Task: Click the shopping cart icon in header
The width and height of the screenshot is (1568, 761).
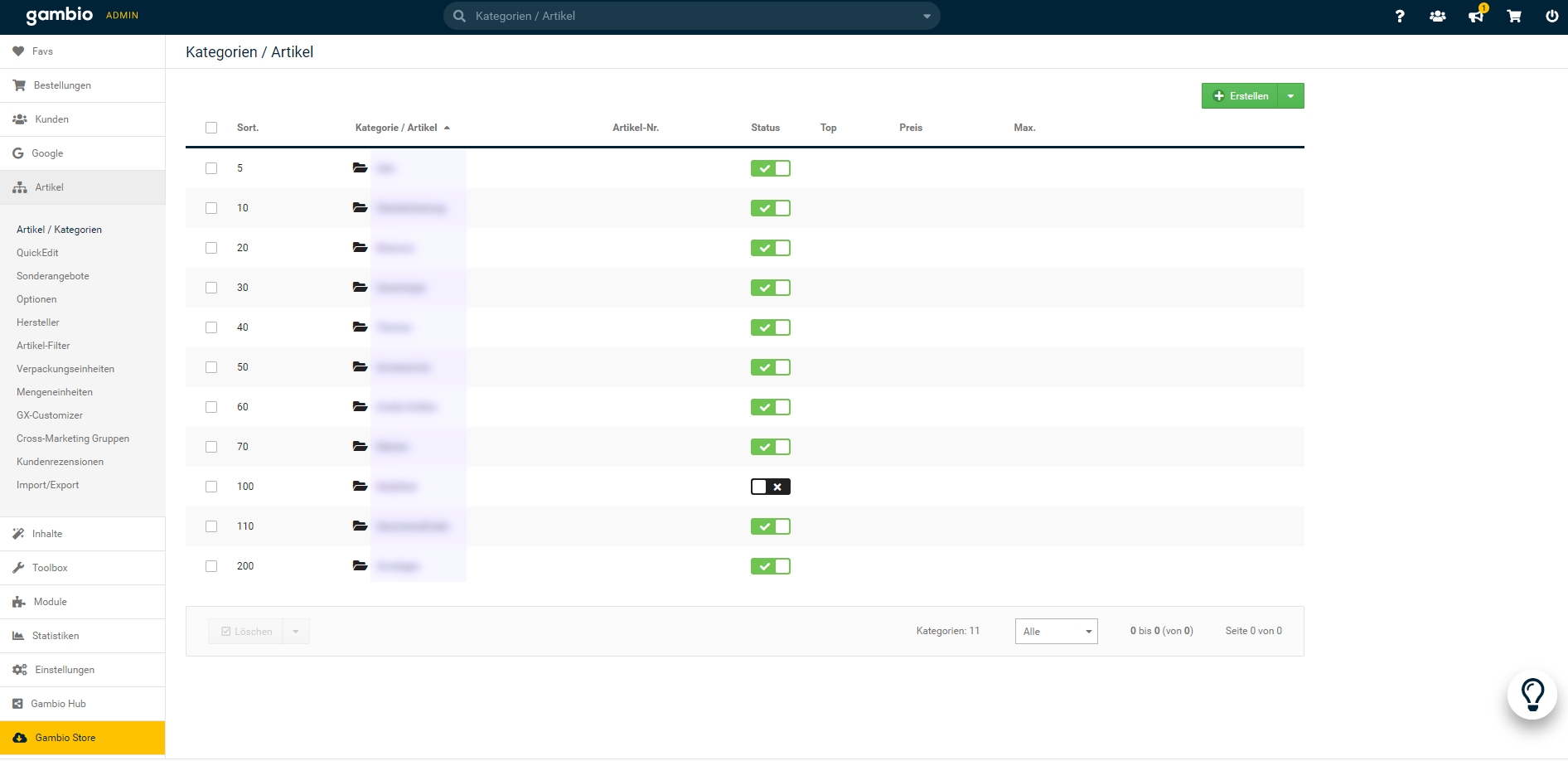Action: (1514, 16)
